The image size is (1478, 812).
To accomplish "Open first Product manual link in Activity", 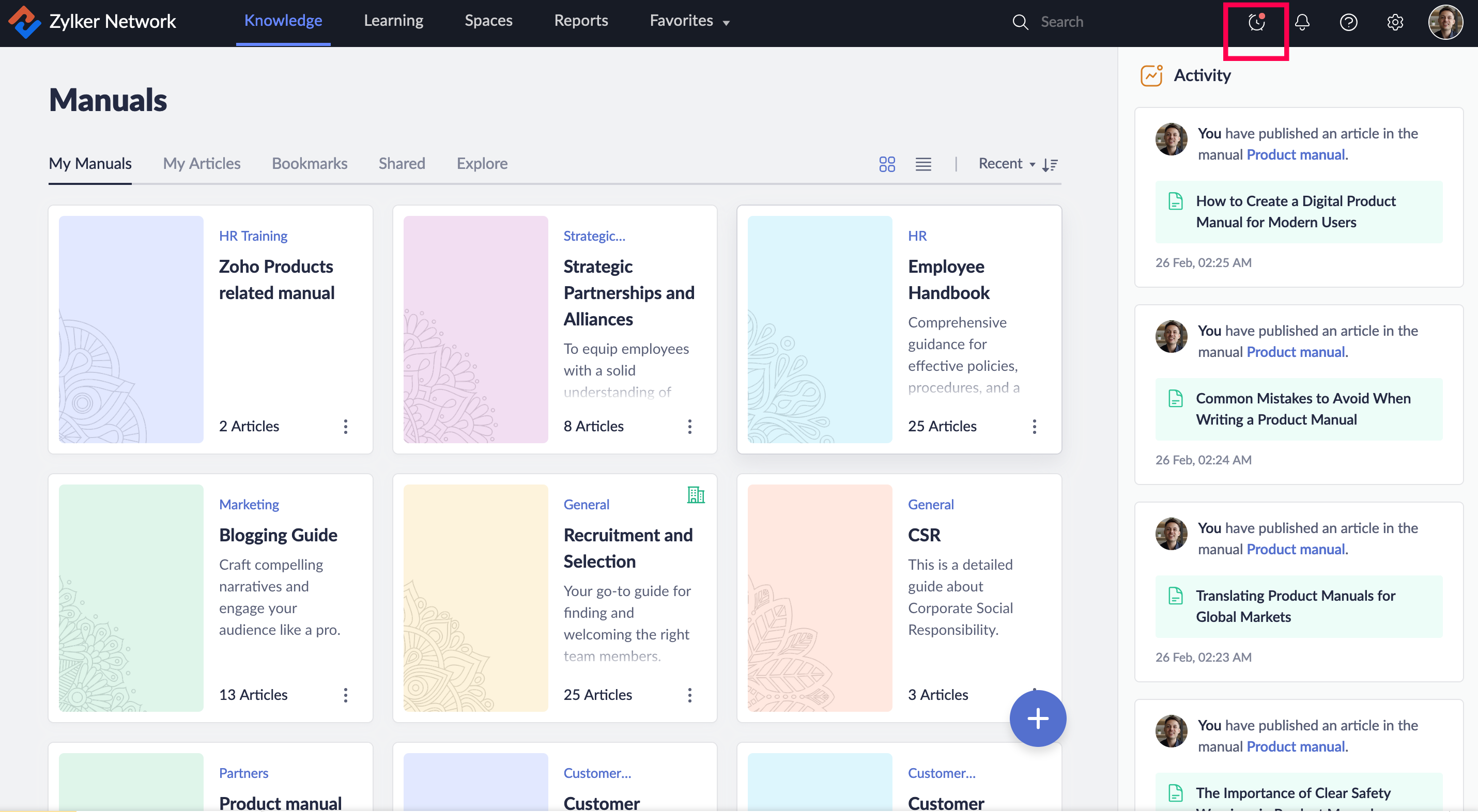I will (x=1296, y=154).
